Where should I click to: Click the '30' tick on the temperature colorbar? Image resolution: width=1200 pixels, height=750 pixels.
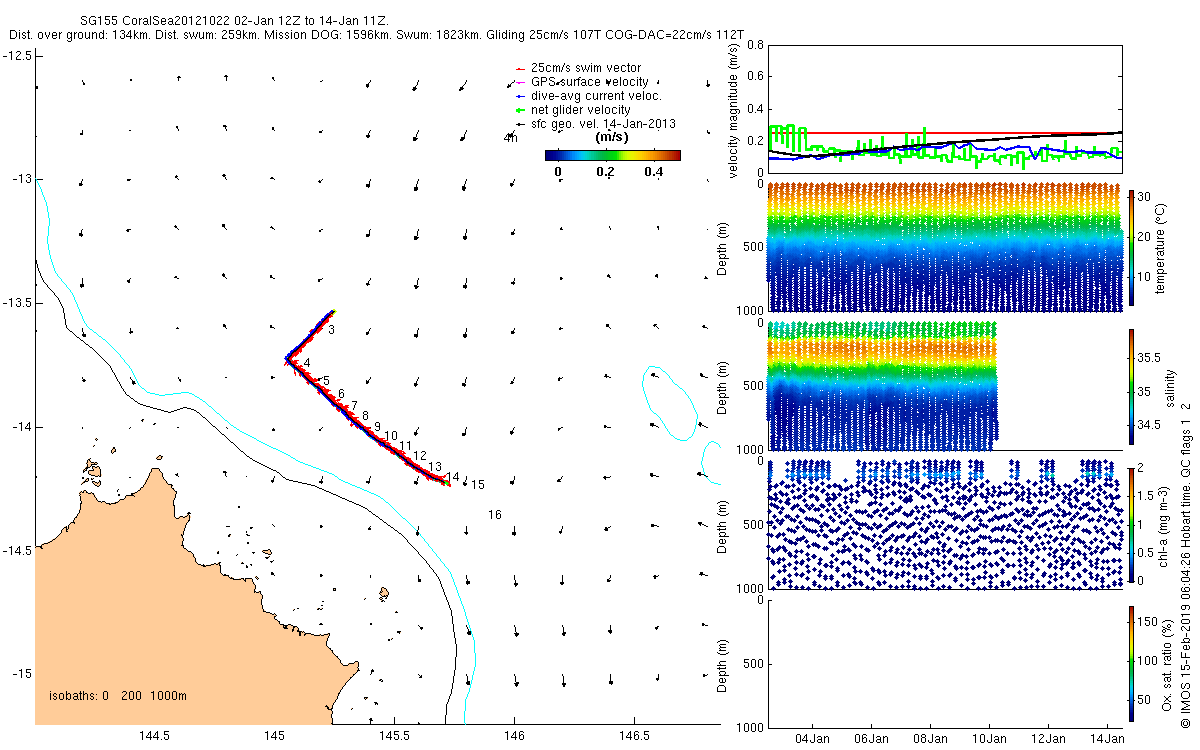tap(1145, 197)
